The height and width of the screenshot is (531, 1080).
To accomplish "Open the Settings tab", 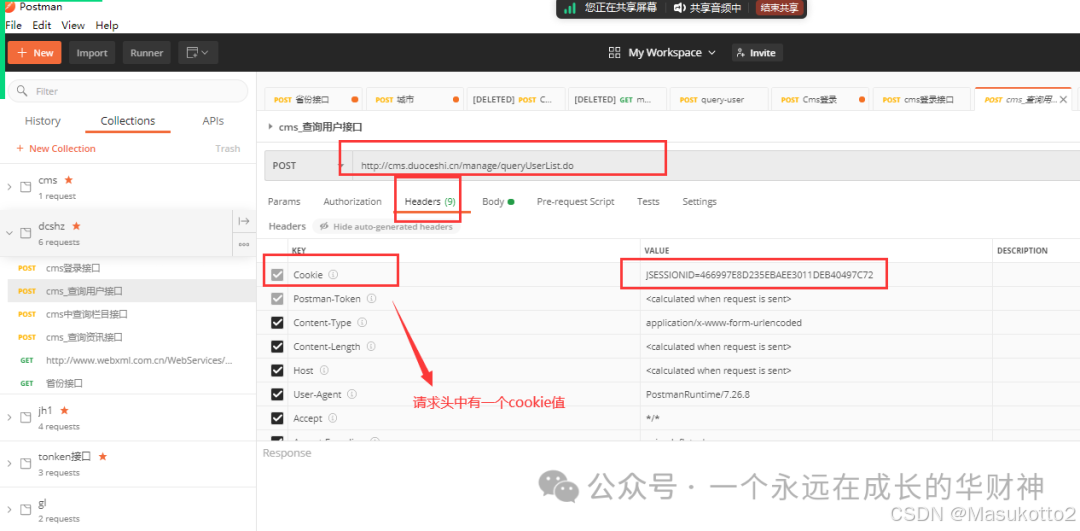I will point(699,202).
